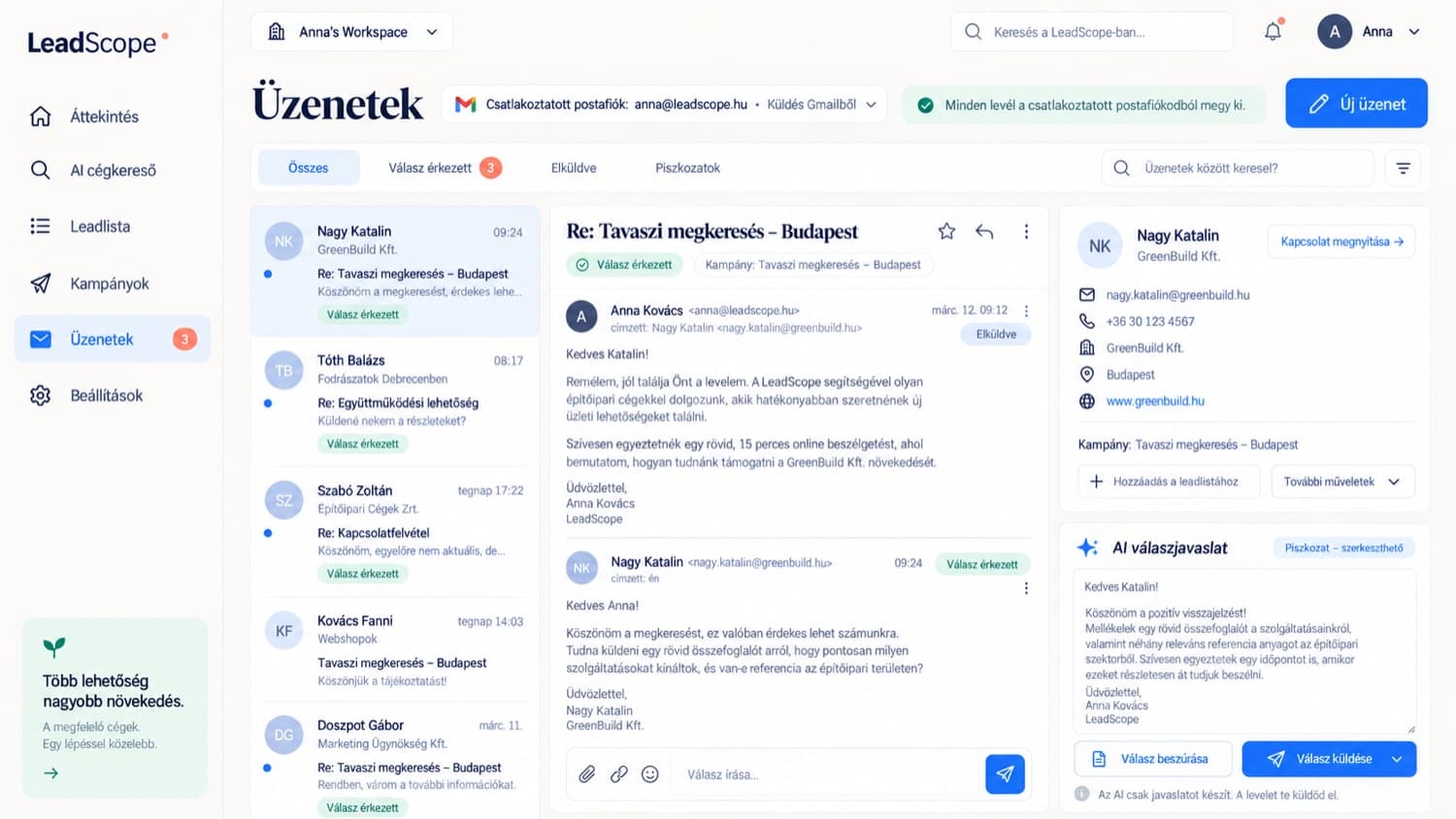Click the search magnifier in top bar
1456x819 pixels.
pos(973,32)
